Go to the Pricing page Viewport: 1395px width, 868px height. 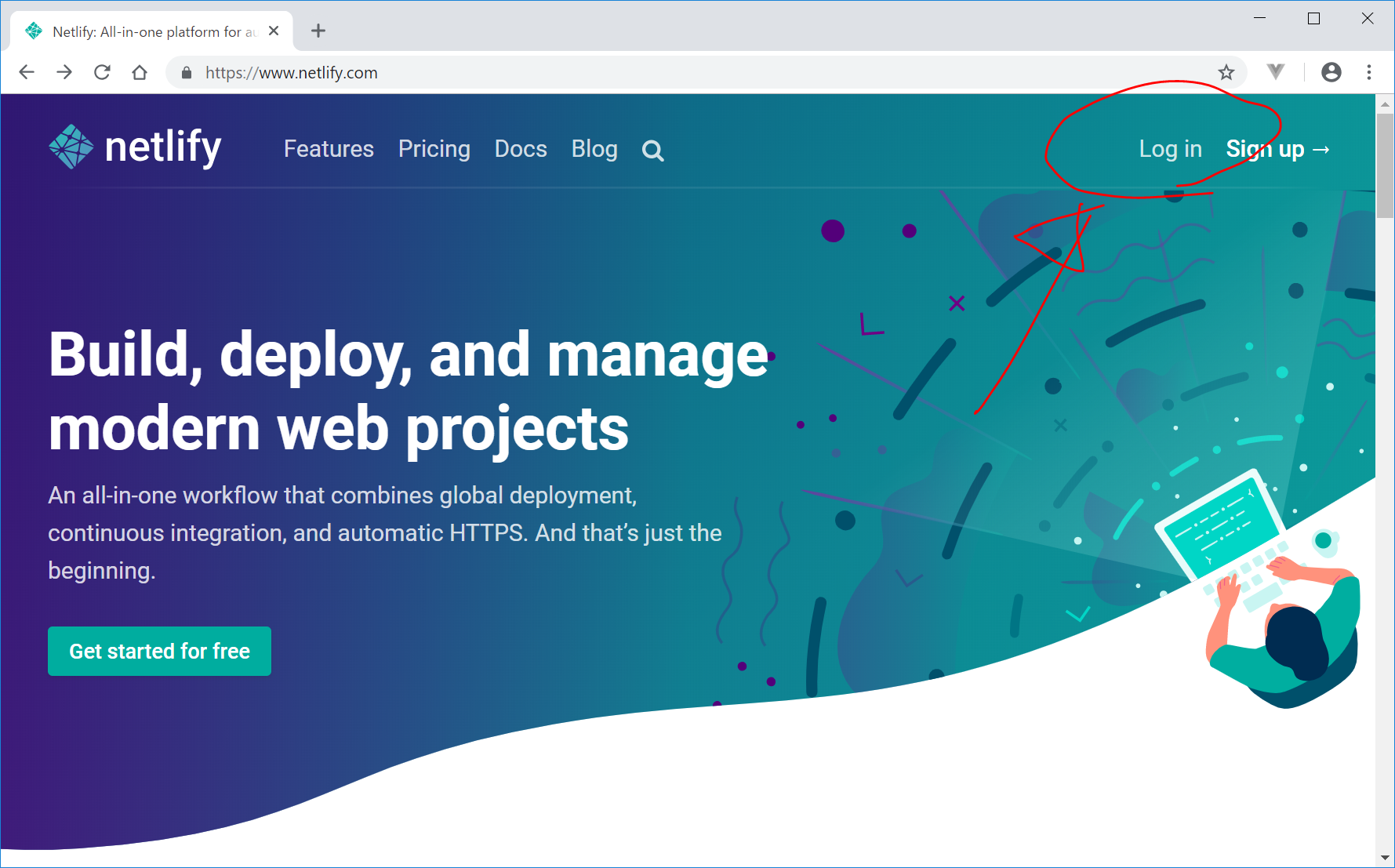[434, 149]
